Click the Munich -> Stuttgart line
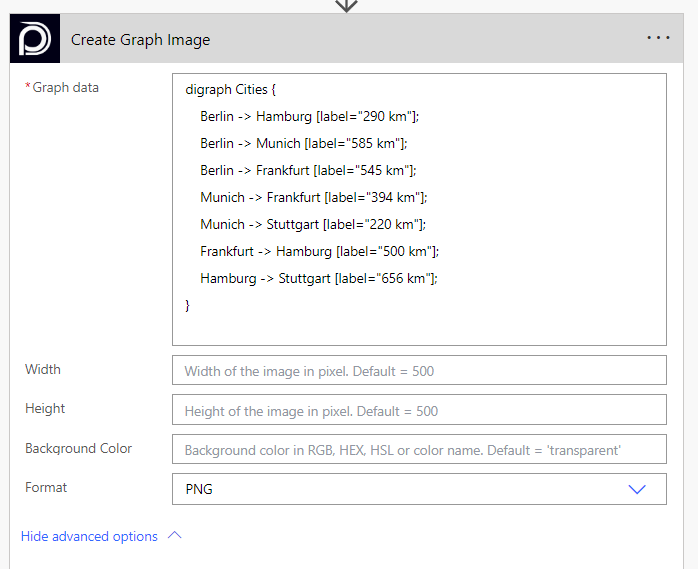This screenshot has width=698, height=569. tap(313, 224)
